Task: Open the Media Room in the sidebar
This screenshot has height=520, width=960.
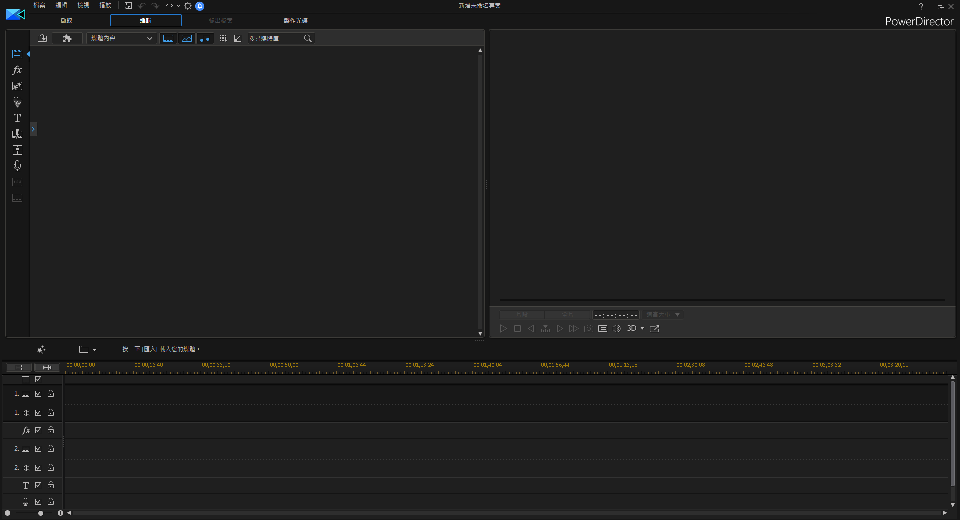Action: pyautogui.click(x=17, y=54)
